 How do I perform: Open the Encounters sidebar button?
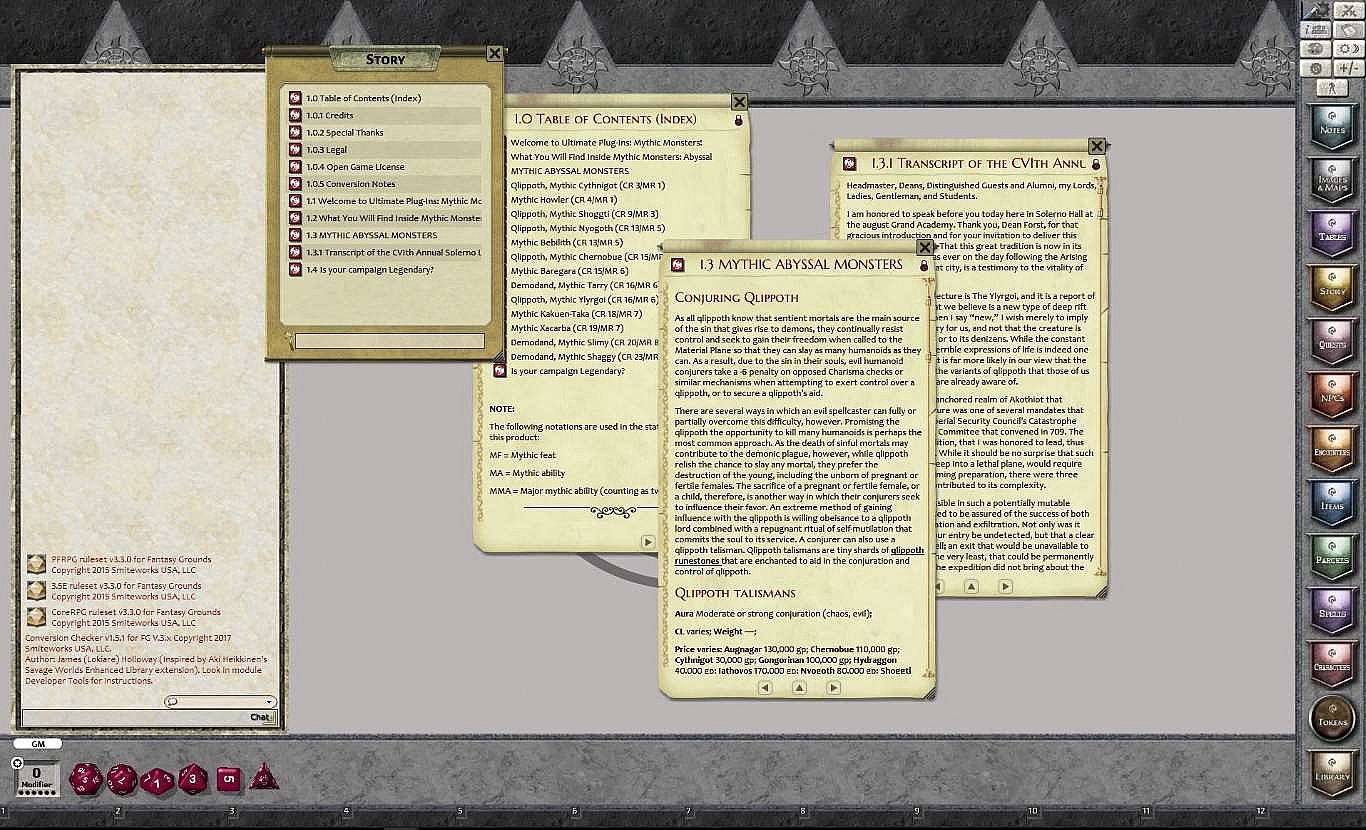tap(1332, 450)
